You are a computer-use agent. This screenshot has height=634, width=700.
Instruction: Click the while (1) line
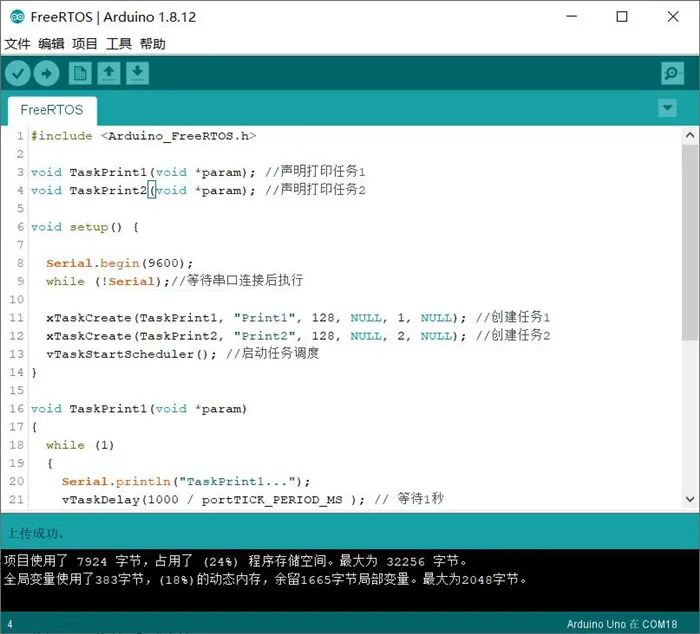[x=80, y=445]
